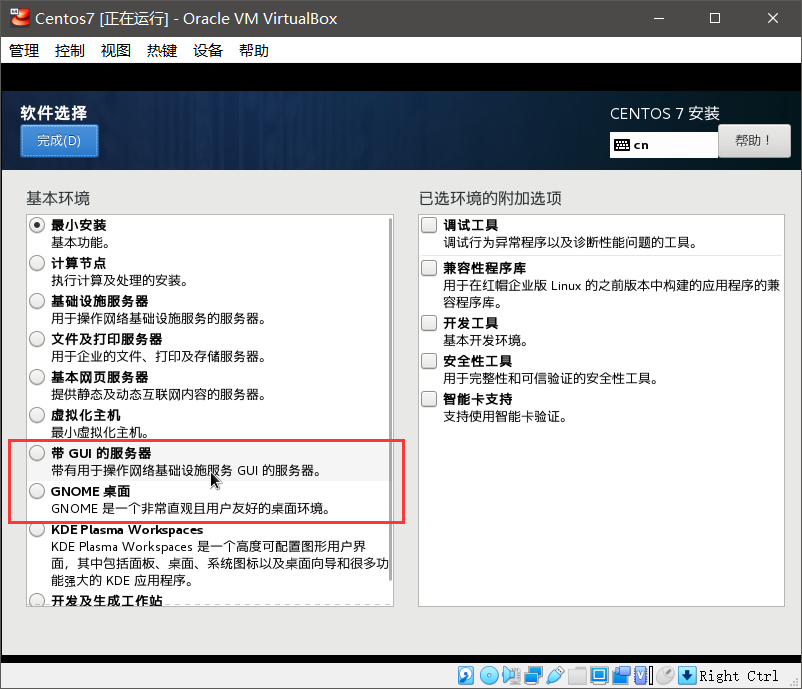Viewport: 802px width, 689px height.
Task: Click the 帮助！ button
Action: click(754, 141)
